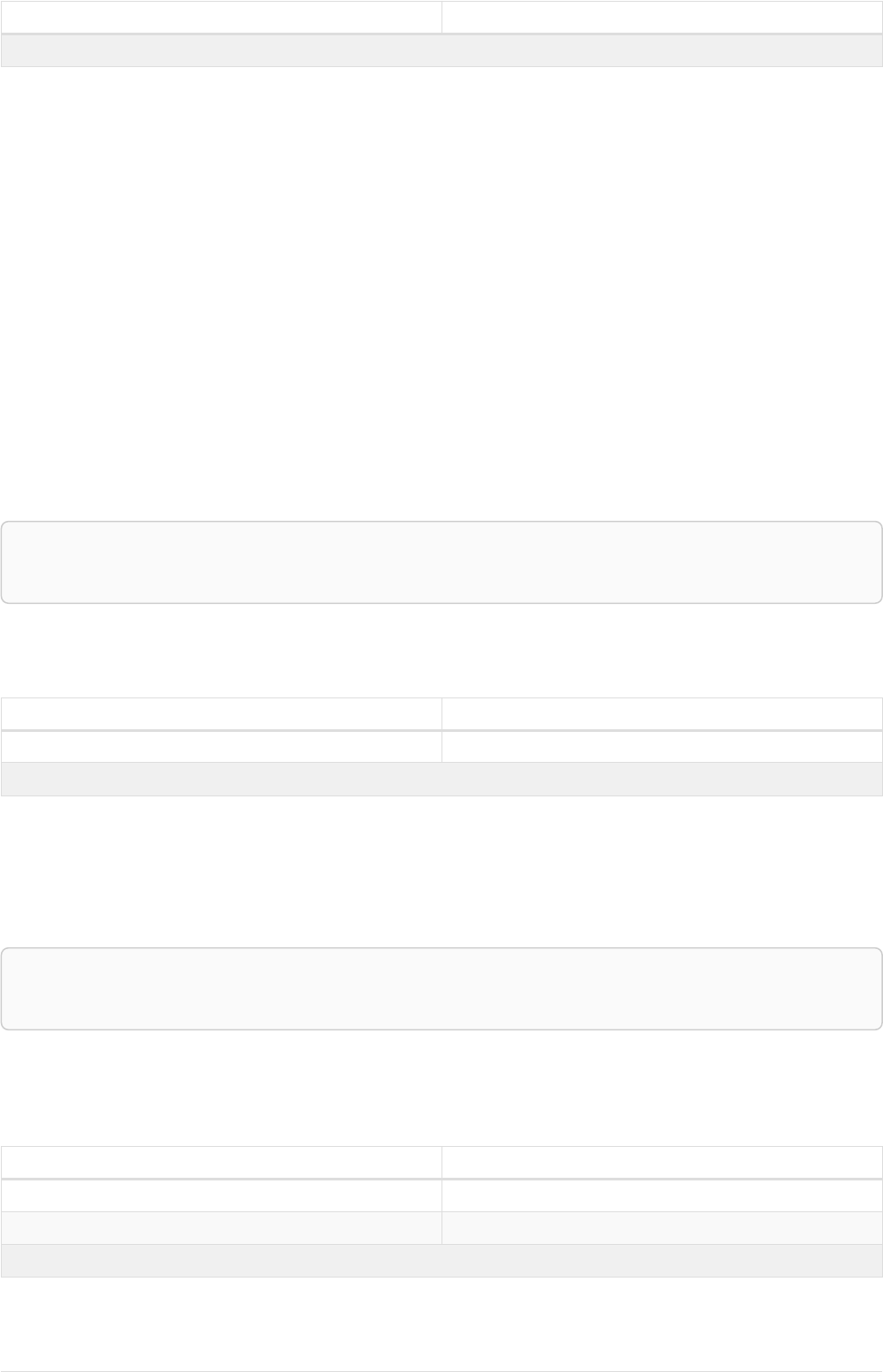Select the middle table's first-row right cell
Image resolution: width=883 pixels, height=1372 pixels.
click(661, 714)
